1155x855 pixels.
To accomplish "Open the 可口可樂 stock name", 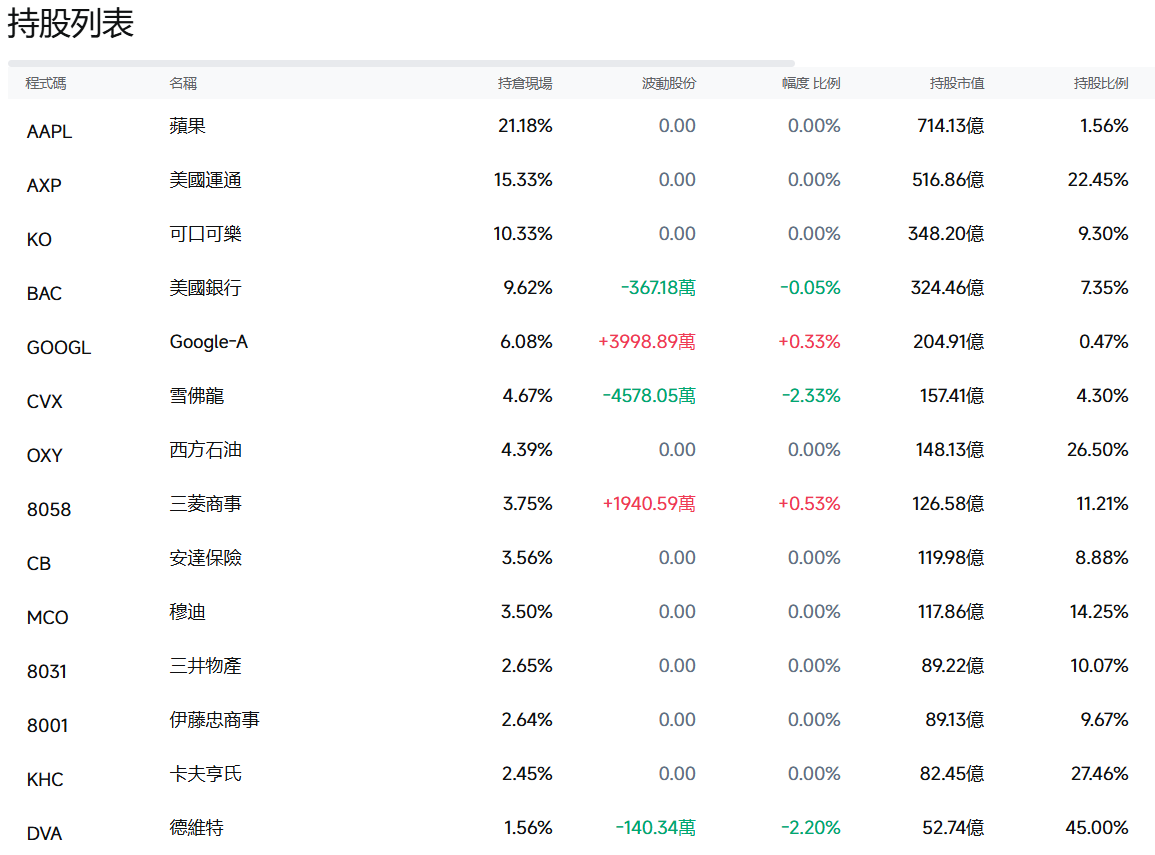I will (x=206, y=234).
